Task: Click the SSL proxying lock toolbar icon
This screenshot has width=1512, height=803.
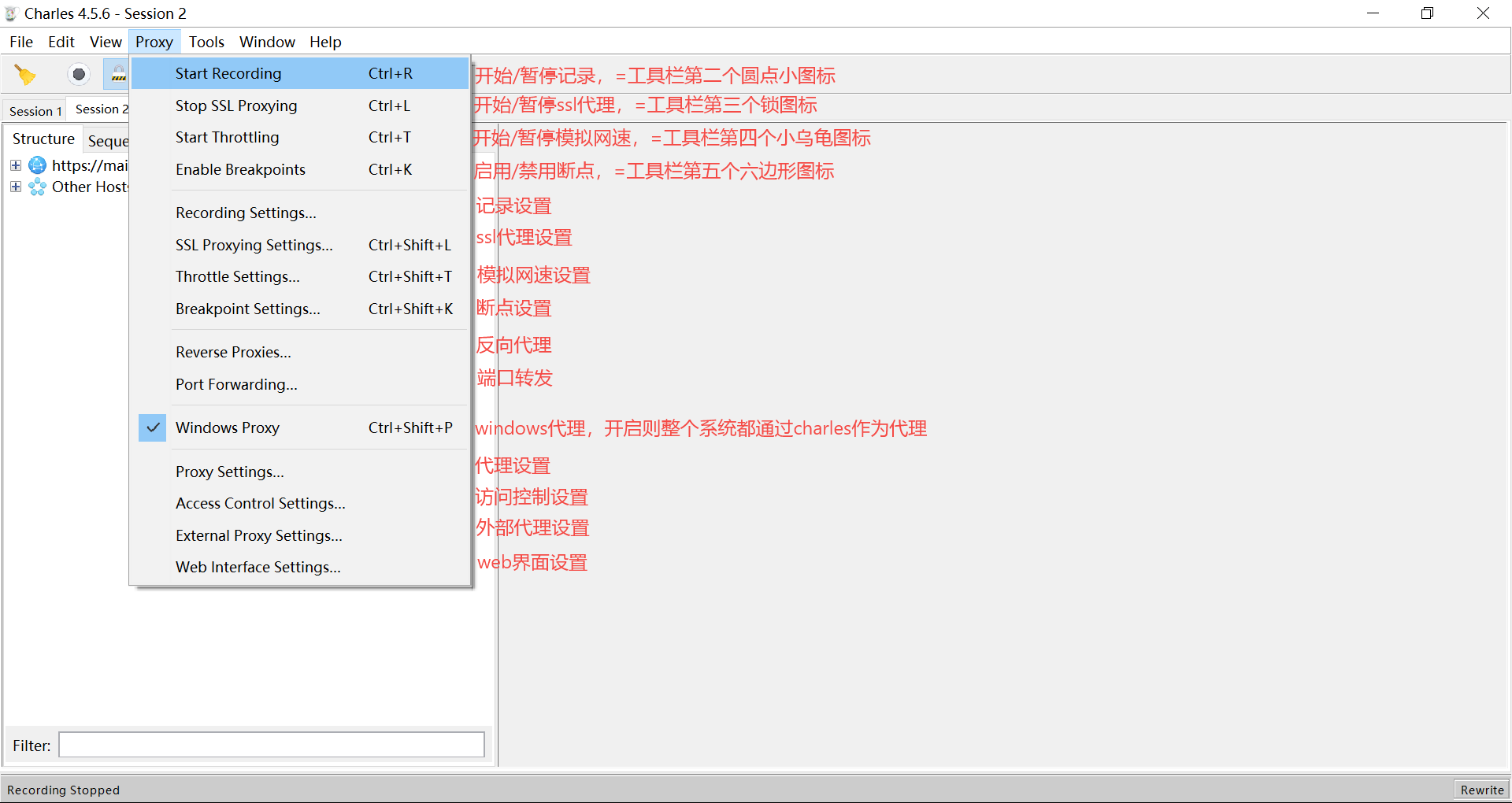Action: pyautogui.click(x=118, y=75)
